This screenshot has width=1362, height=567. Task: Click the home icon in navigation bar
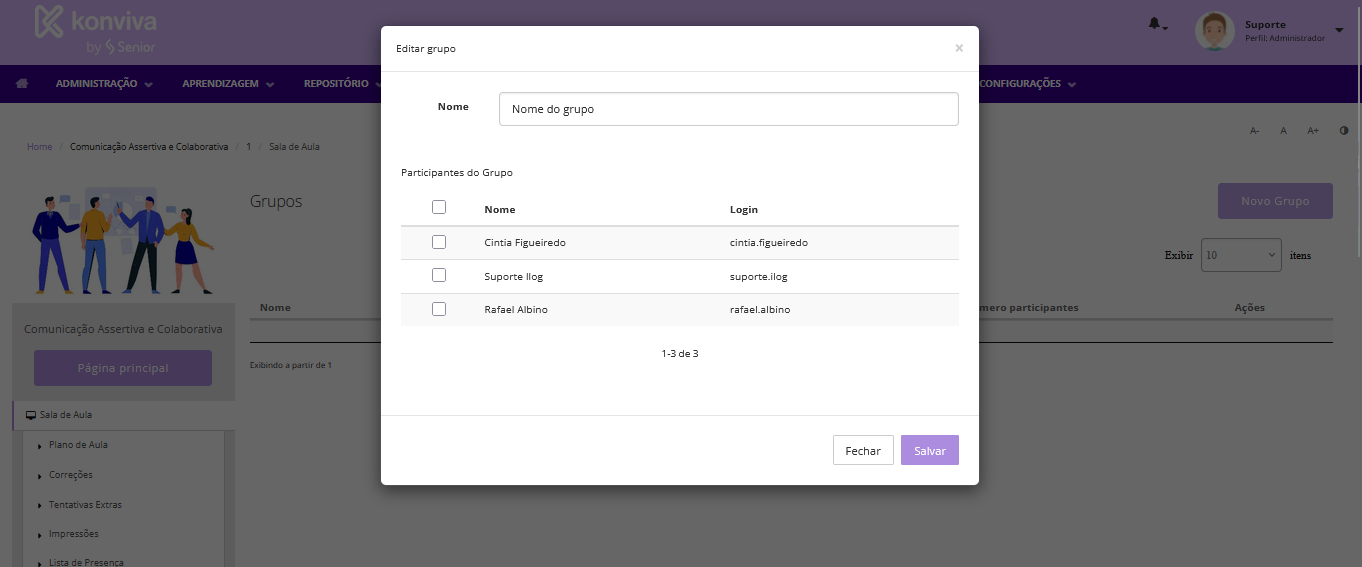pyautogui.click(x=21, y=84)
